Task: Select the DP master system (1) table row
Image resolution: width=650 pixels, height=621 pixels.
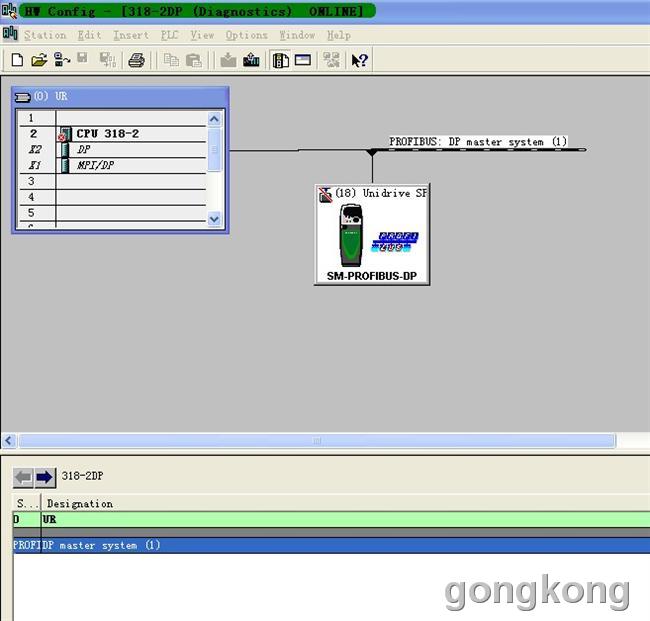Action: point(331,545)
